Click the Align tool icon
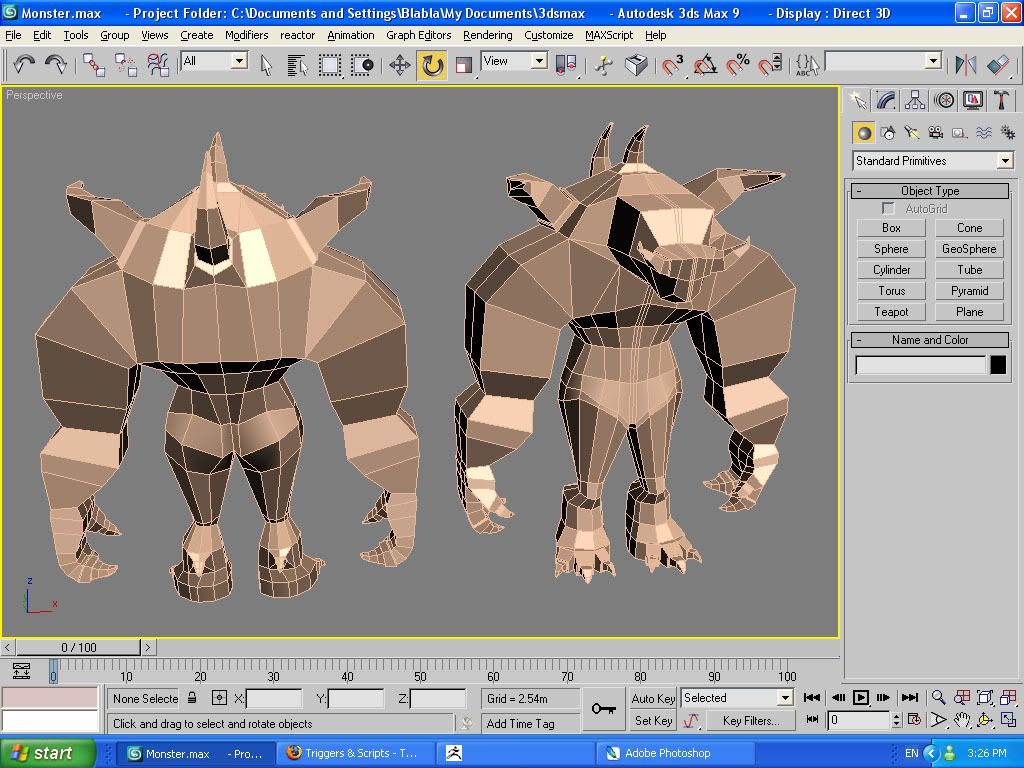Viewport: 1024px width, 768px height. click(x=997, y=65)
